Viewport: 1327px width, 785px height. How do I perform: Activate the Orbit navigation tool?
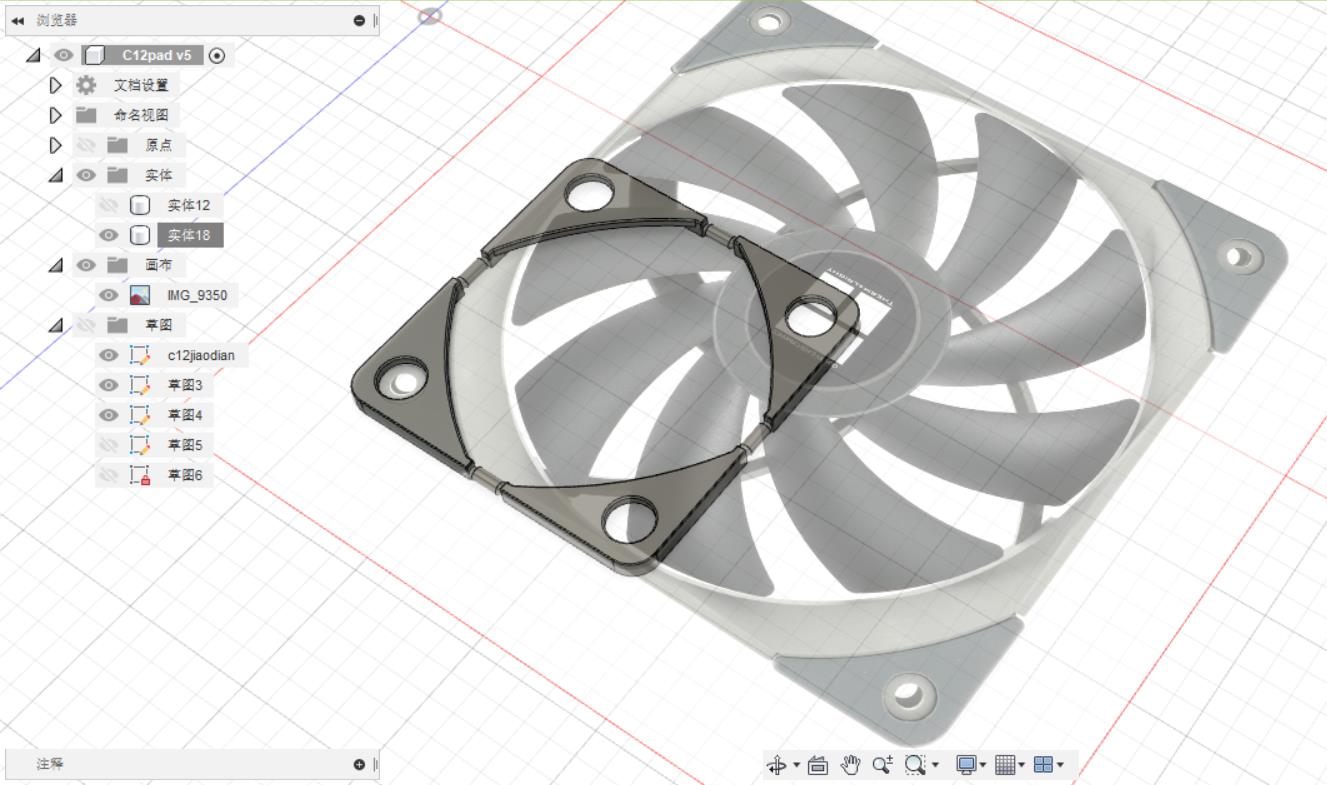pyautogui.click(x=777, y=765)
